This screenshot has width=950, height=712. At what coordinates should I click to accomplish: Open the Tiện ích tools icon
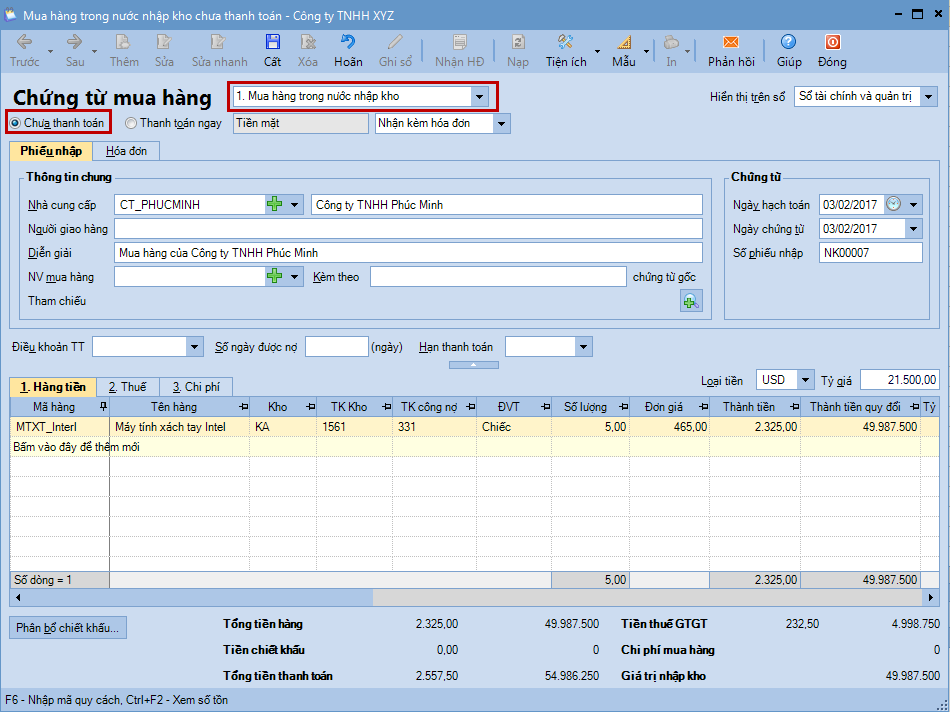pyautogui.click(x=565, y=42)
